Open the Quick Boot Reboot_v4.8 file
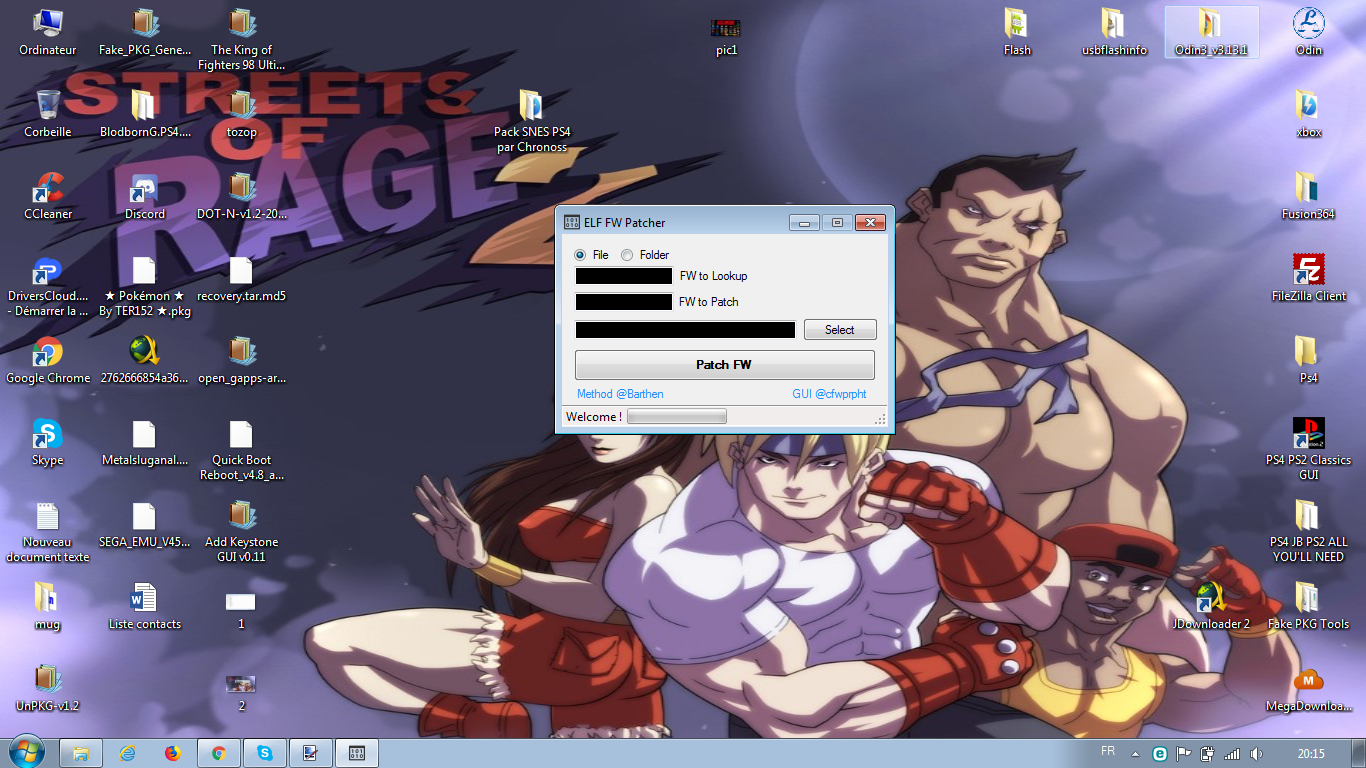 241,451
